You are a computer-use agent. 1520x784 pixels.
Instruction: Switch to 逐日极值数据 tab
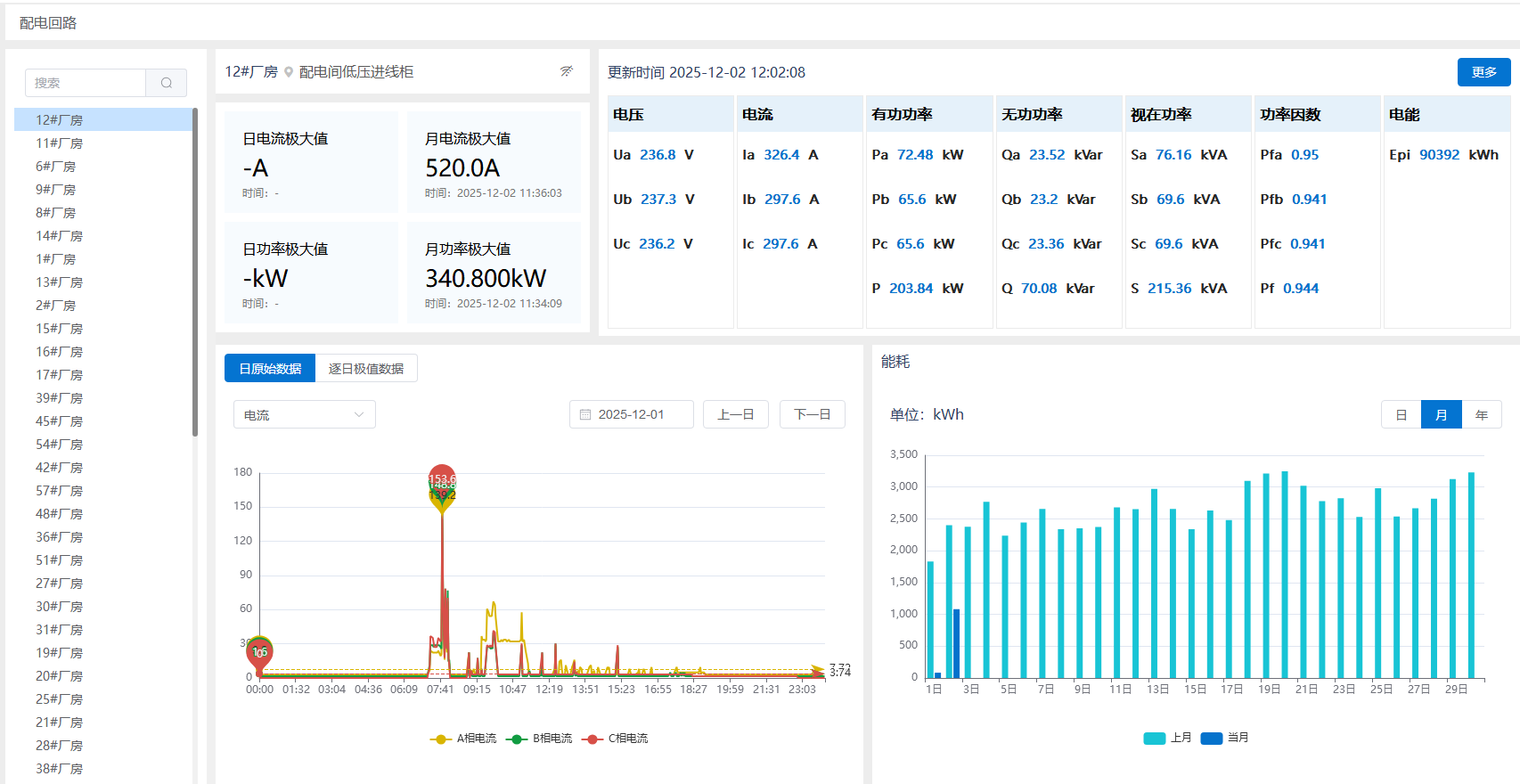tap(366, 369)
